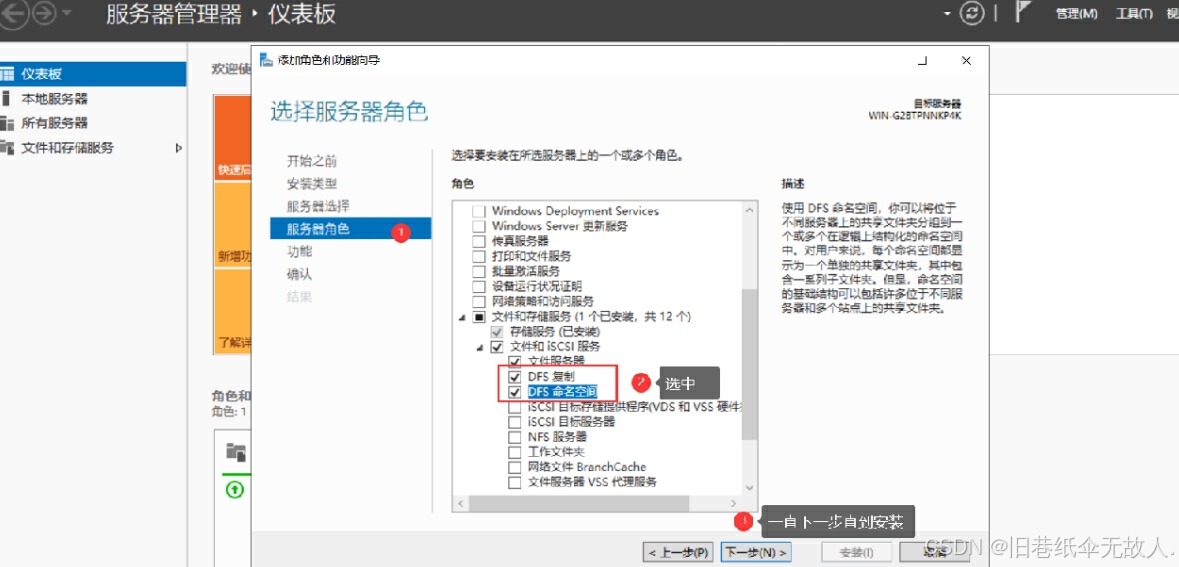
Task: Check 批量激活服务 role
Action: coord(478,271)
